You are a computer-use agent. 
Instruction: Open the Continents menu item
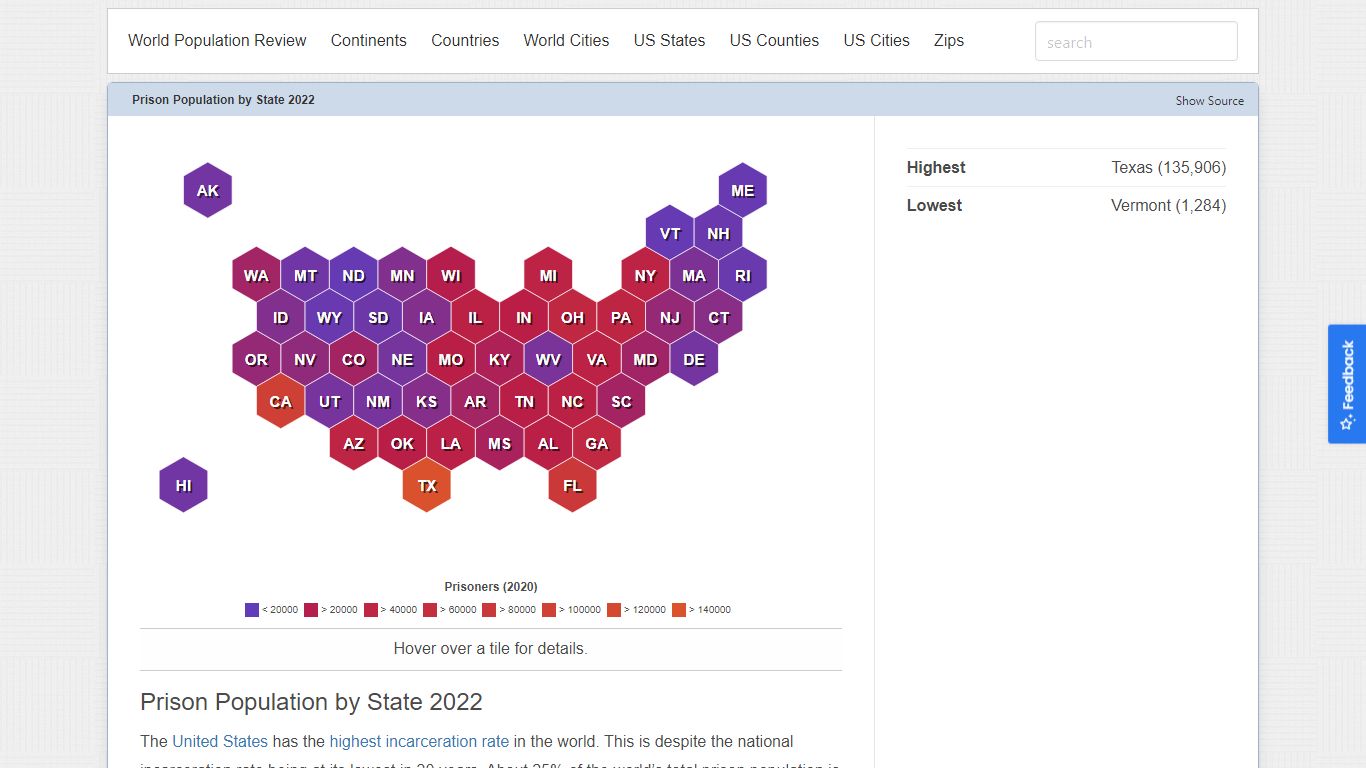coord(369,41)
